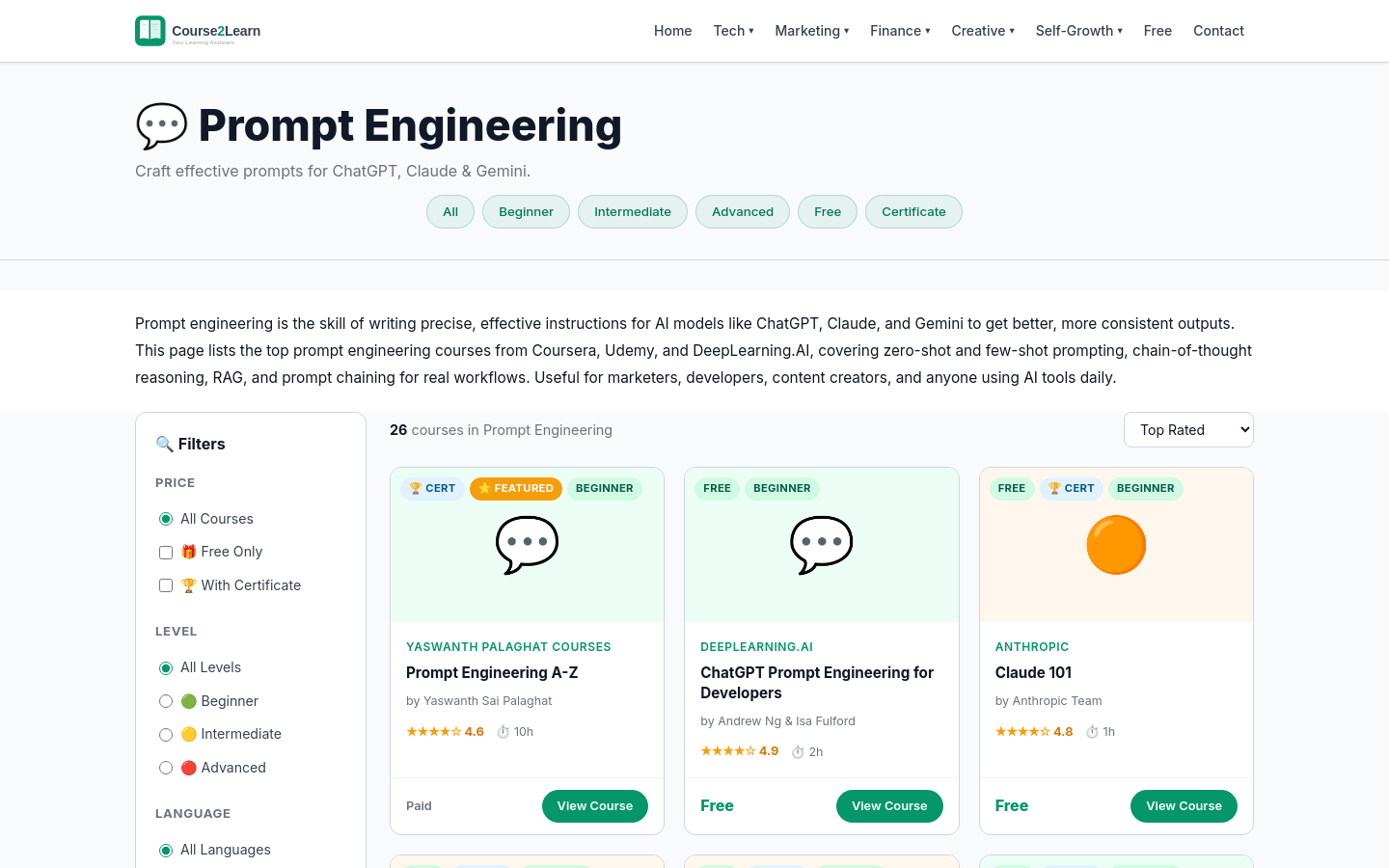Select the Advanced filter pill

(x=743, y=212)
